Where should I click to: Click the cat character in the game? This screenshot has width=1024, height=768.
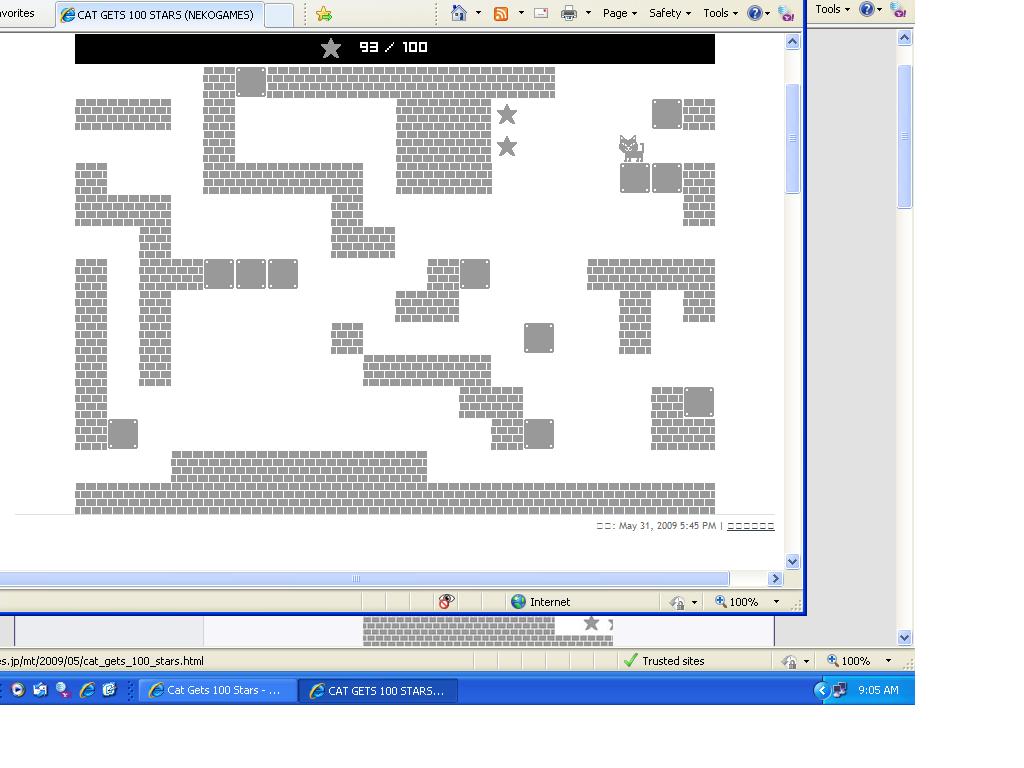point(630,148)
